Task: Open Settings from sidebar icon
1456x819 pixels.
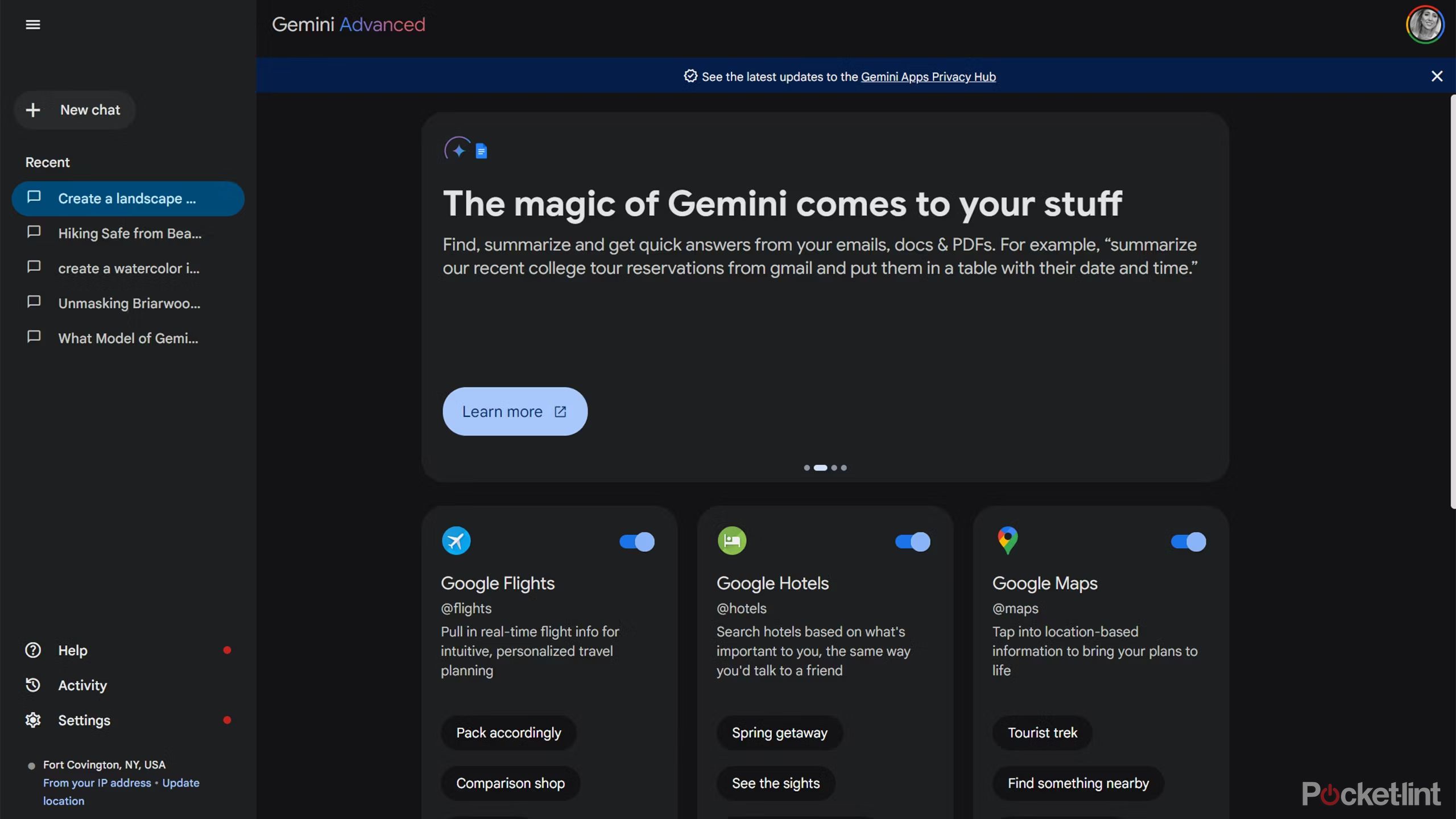Action: tap(33, 720)
